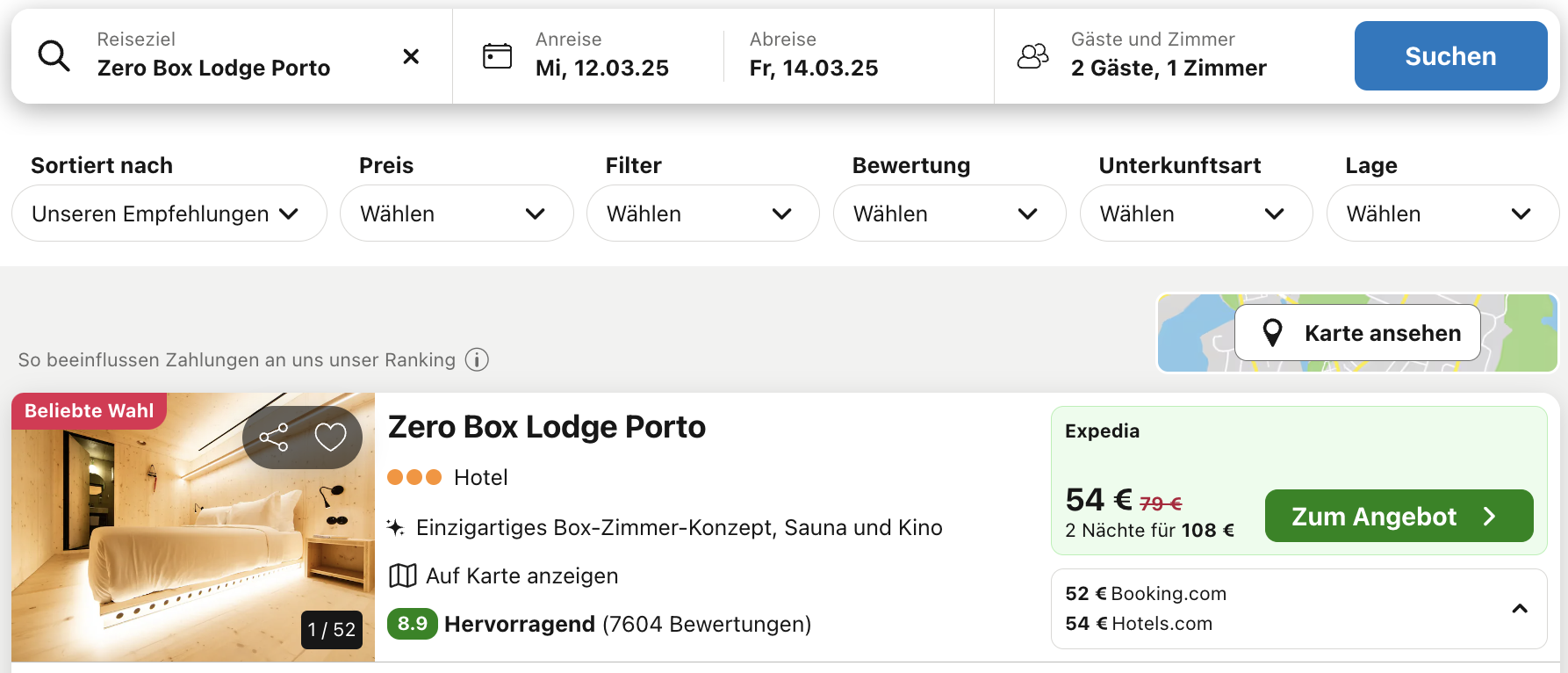Click the search magnifier icon
Screen dimensions: 1568x673
click(x=54, y=55)
